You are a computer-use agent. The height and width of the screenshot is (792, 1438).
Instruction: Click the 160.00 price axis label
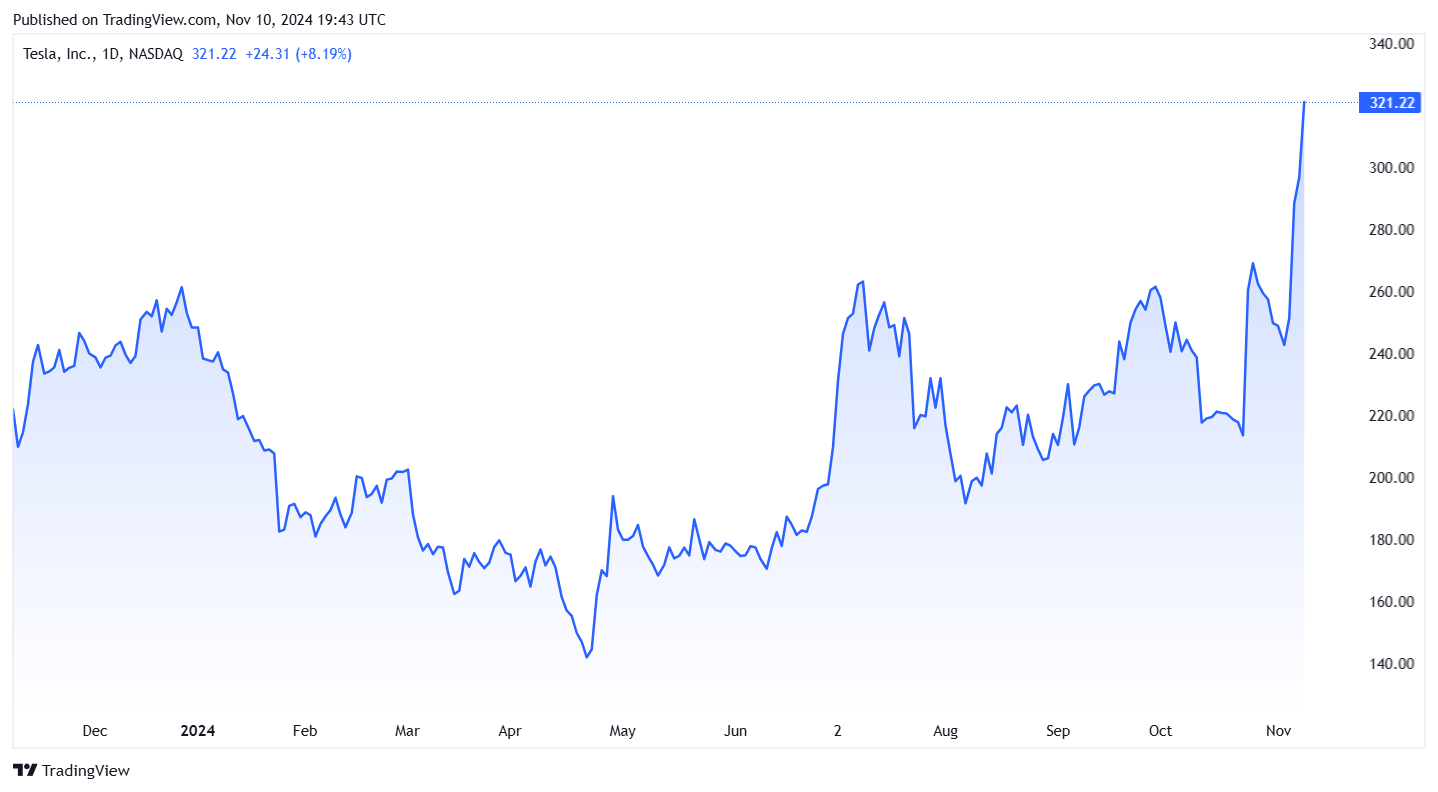(x=1391, y=602)
